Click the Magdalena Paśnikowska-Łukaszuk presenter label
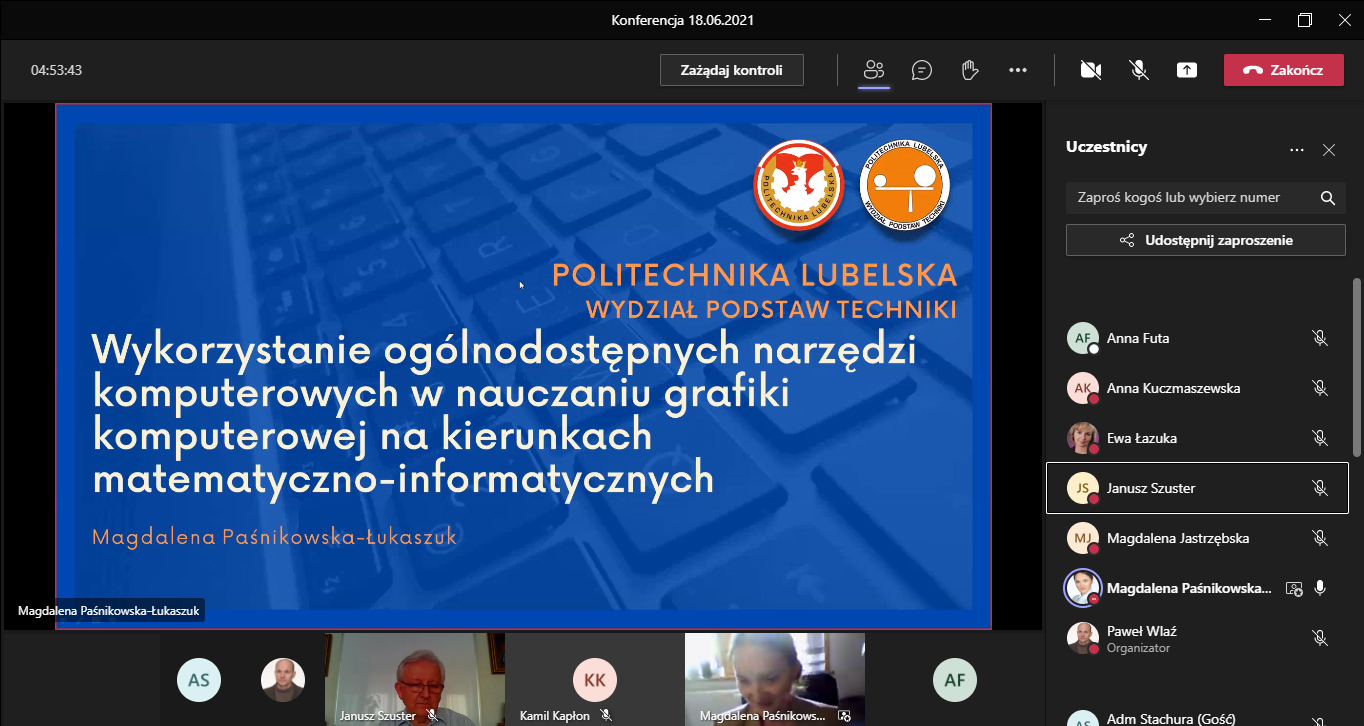Image resolution: width=1364 pixels, height=726 pixels. click(108, 609)
